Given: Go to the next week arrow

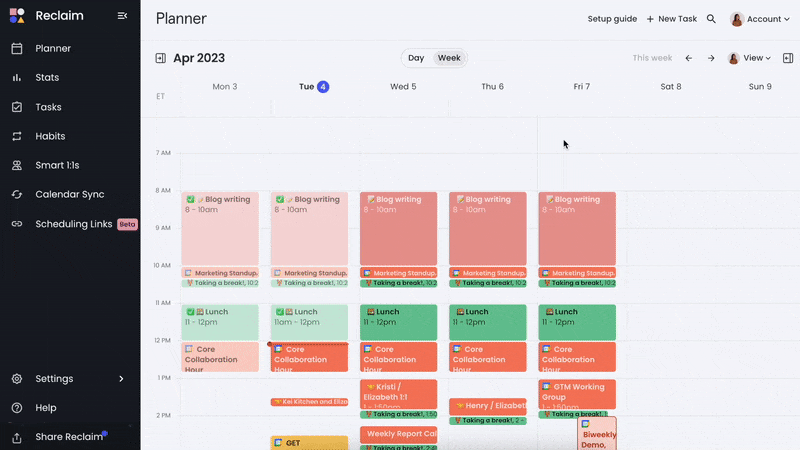Looking at the screenshot, I should coord(711,58).
